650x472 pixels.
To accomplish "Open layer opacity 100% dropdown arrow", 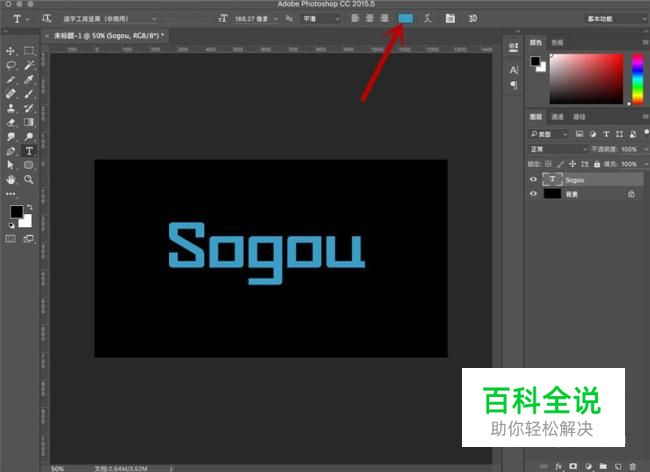I will [x=646, y=149].
